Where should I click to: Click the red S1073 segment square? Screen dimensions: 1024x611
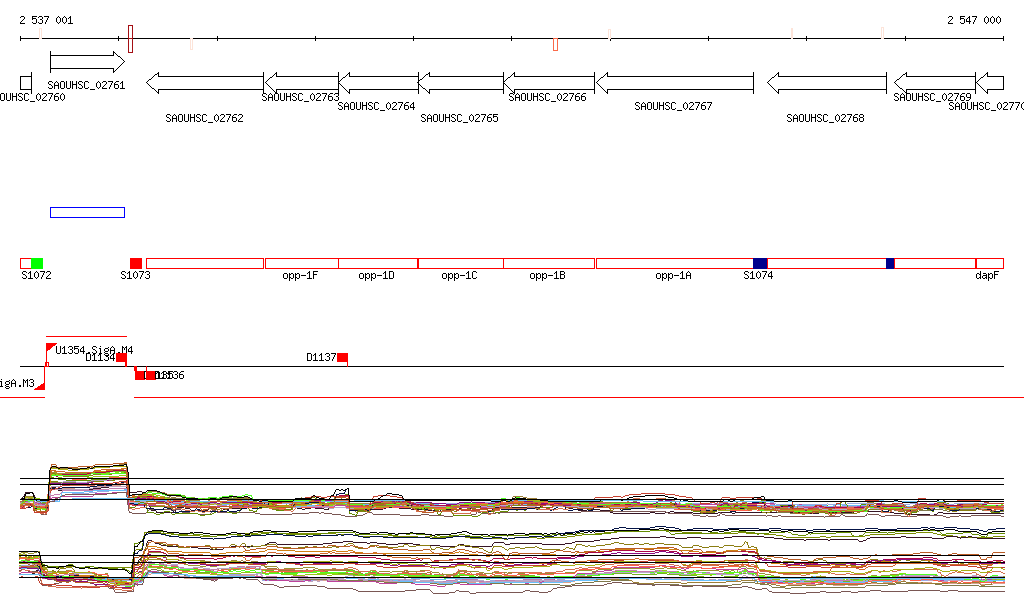coord(136,263)
